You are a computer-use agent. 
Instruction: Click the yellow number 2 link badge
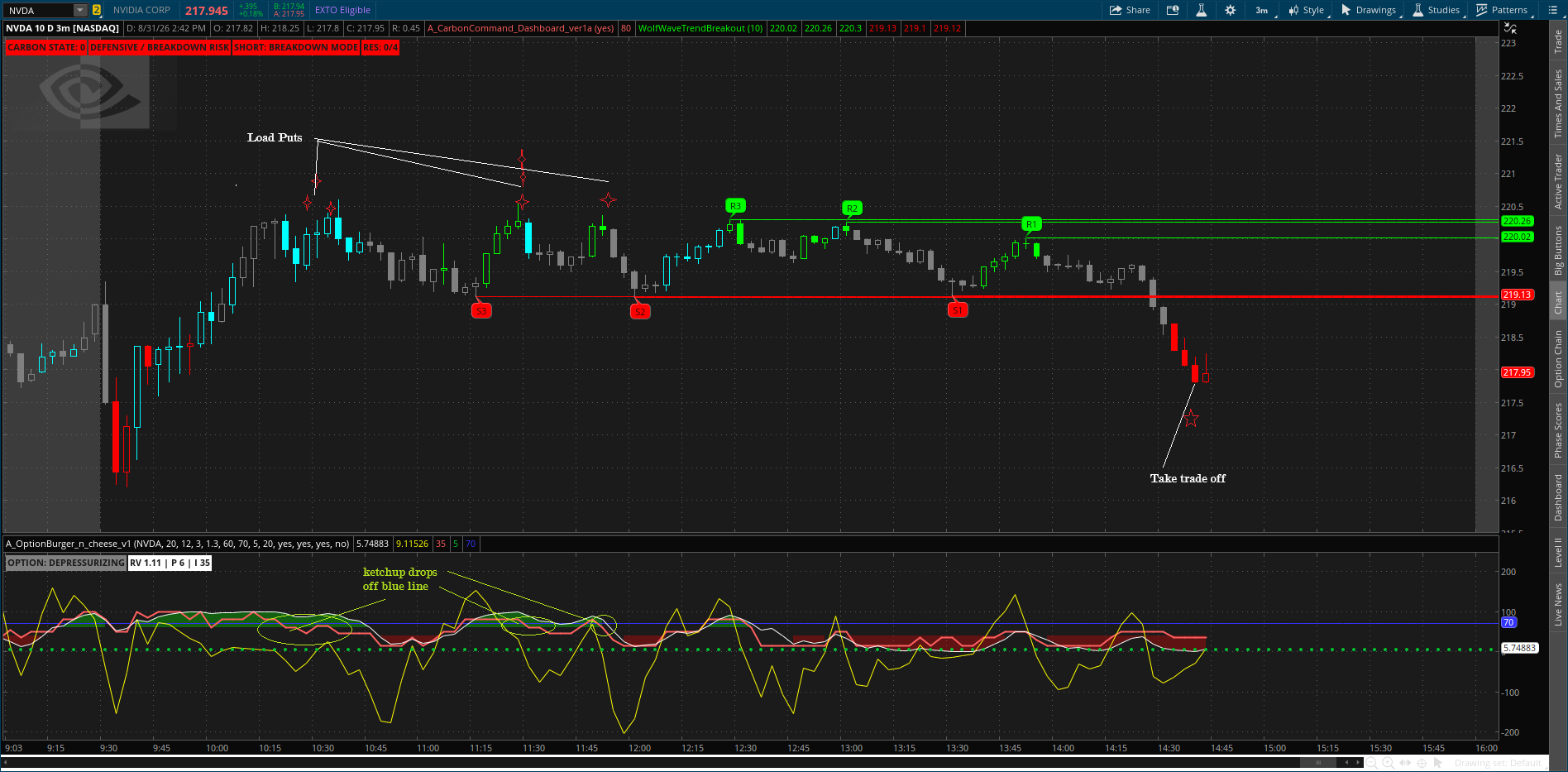coord(97,11)
